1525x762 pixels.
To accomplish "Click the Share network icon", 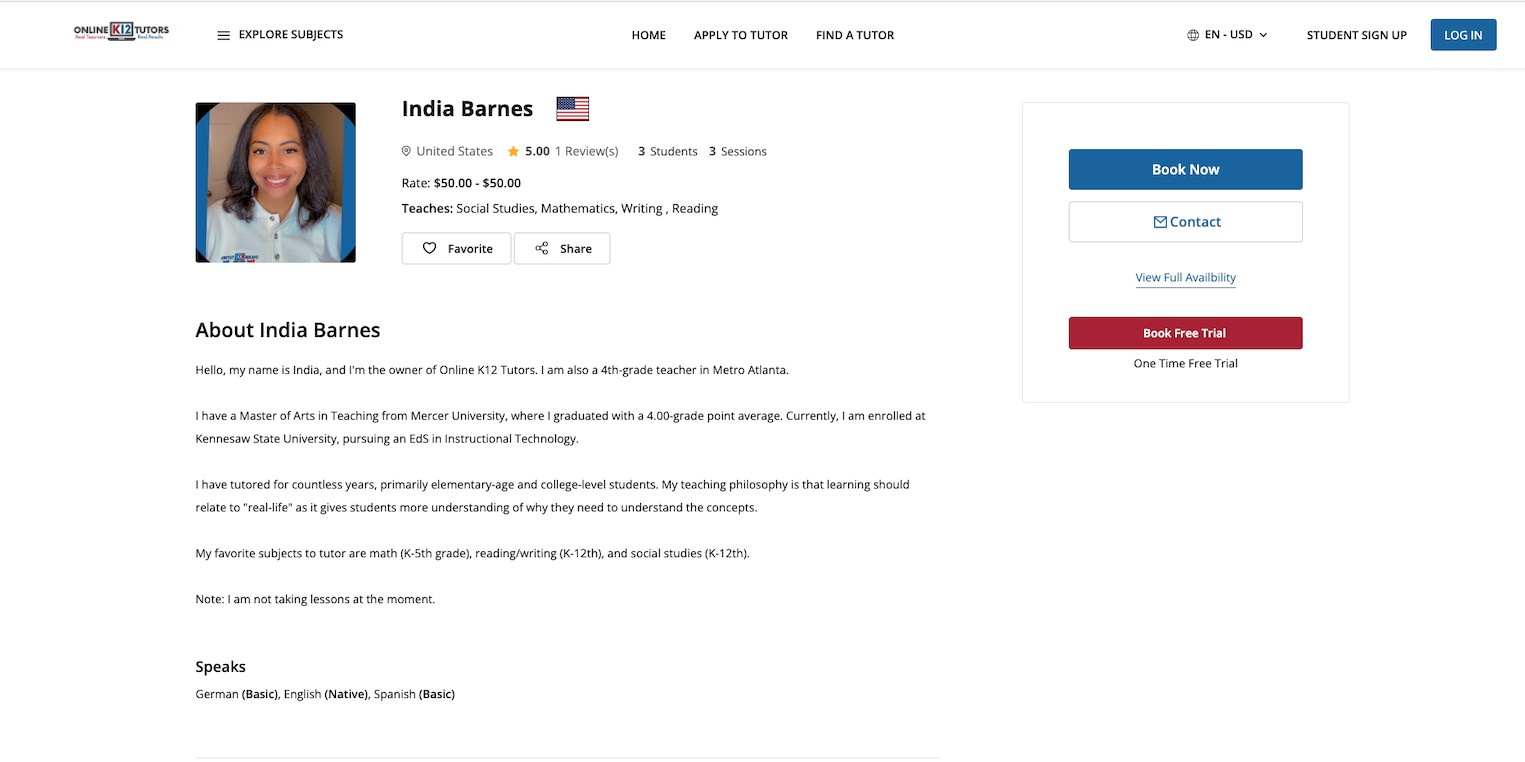I will 541,248.
